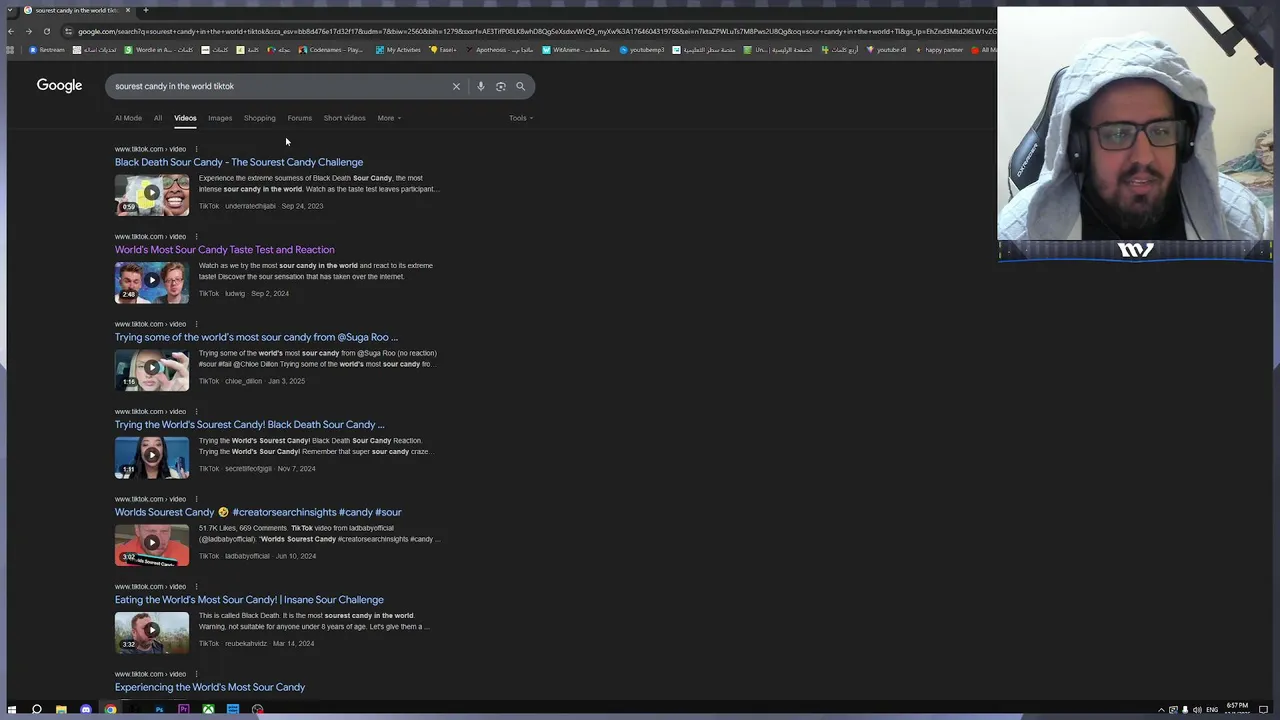The height and width of the screenshot is (720, 1280).
Task: Open the My Activities bookmark
Action: tap(398, 50)
